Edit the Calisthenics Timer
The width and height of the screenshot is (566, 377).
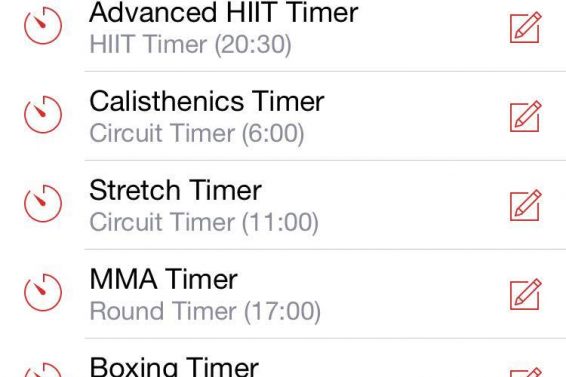[x=525, y=117]
